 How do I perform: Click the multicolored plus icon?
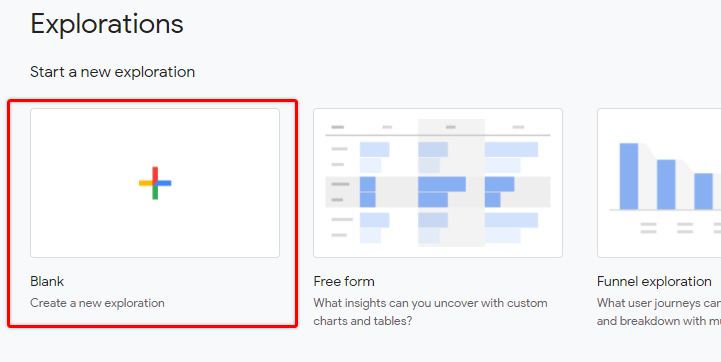[155, 183]
